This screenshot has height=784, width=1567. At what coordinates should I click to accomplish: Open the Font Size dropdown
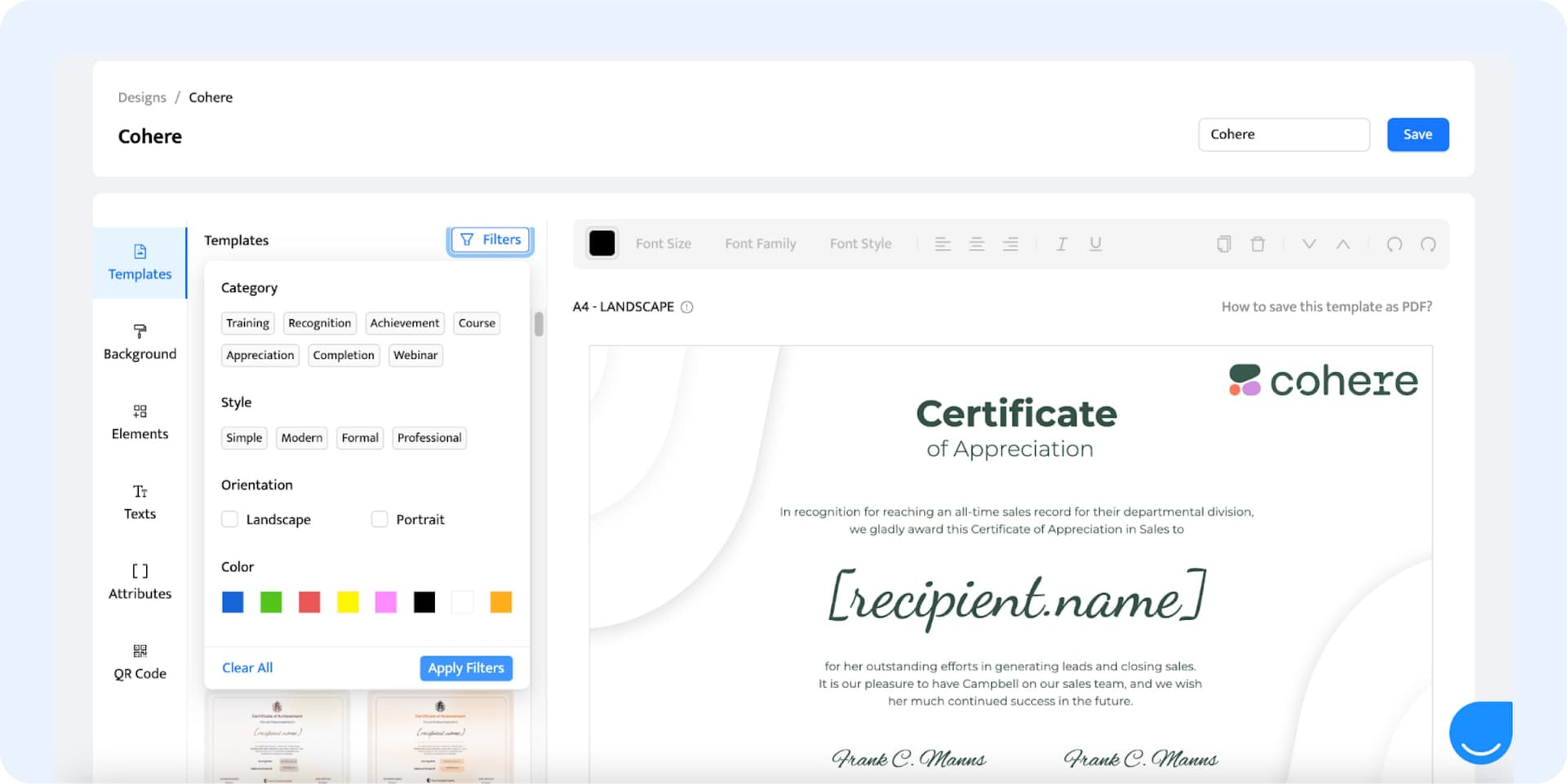(663, 244)
